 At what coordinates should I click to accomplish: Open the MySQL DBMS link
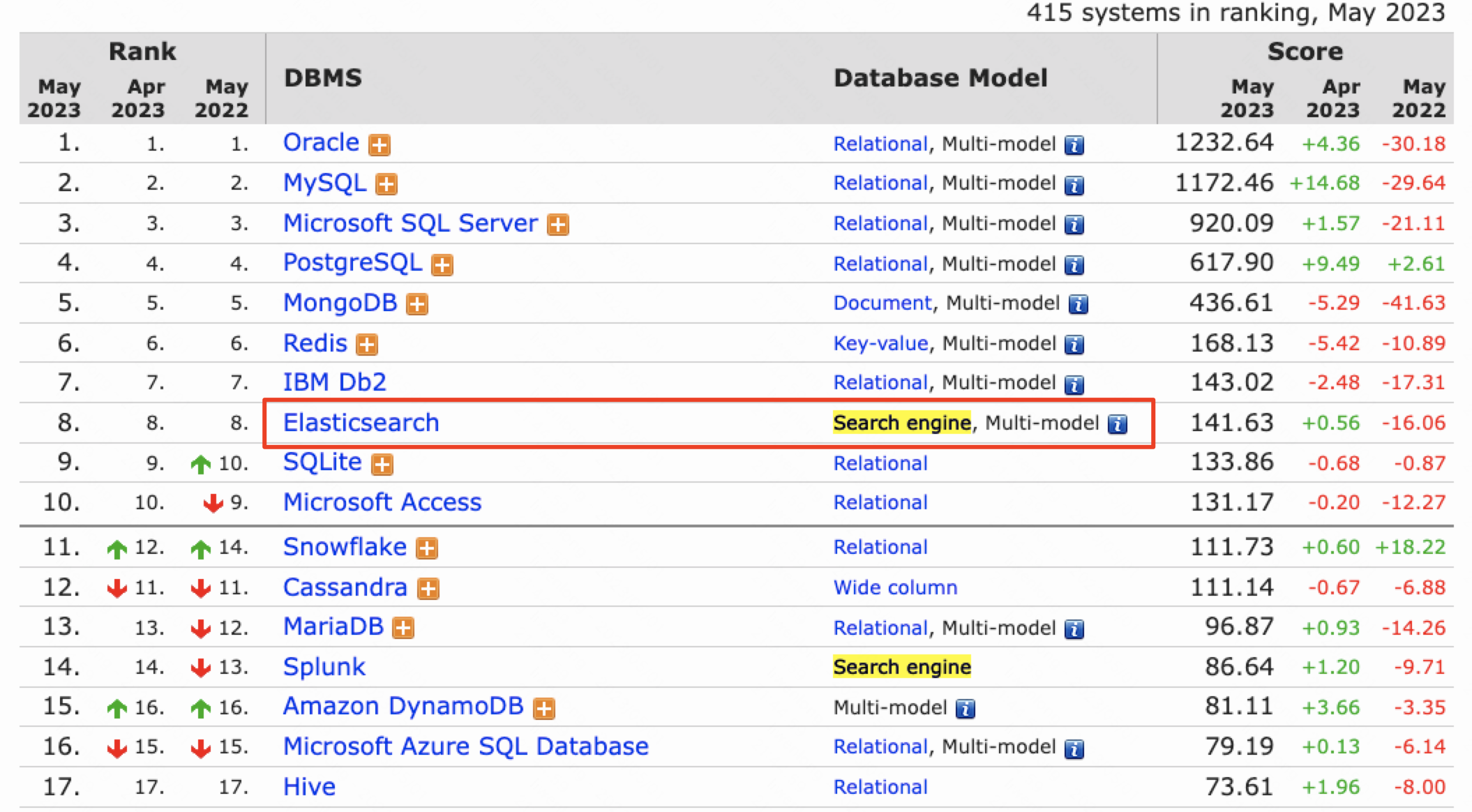pos(324,183)
